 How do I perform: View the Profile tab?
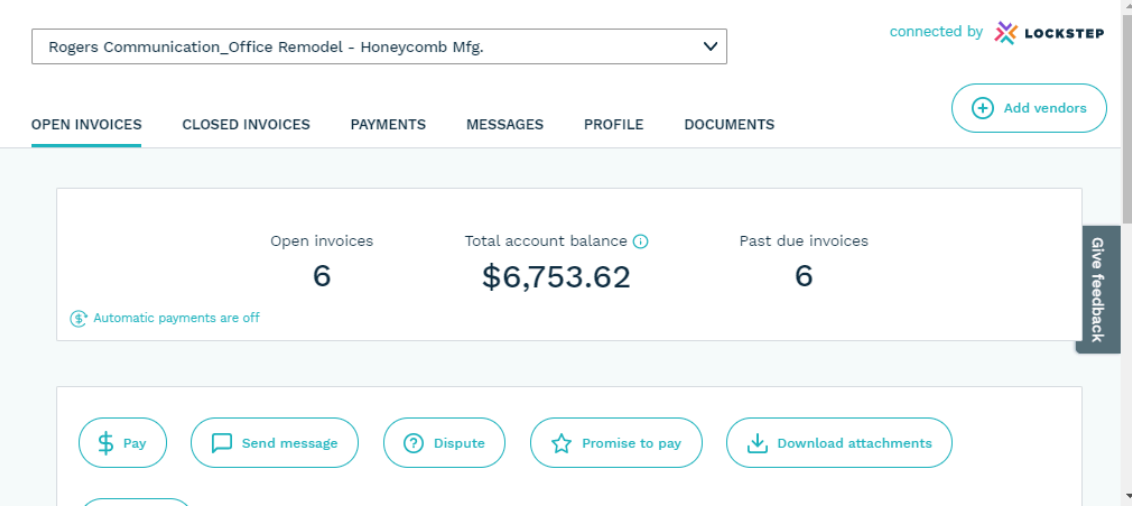tap(614, 125)
